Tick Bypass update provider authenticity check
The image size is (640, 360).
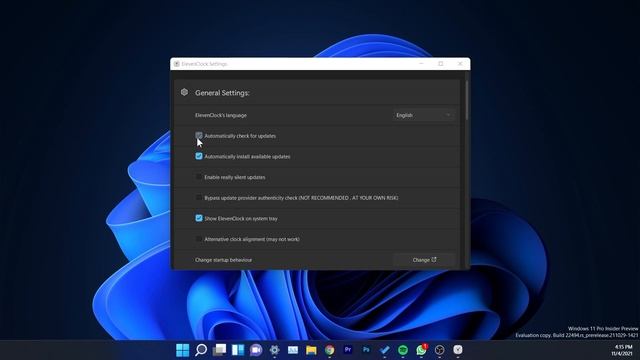pos(199,198)
